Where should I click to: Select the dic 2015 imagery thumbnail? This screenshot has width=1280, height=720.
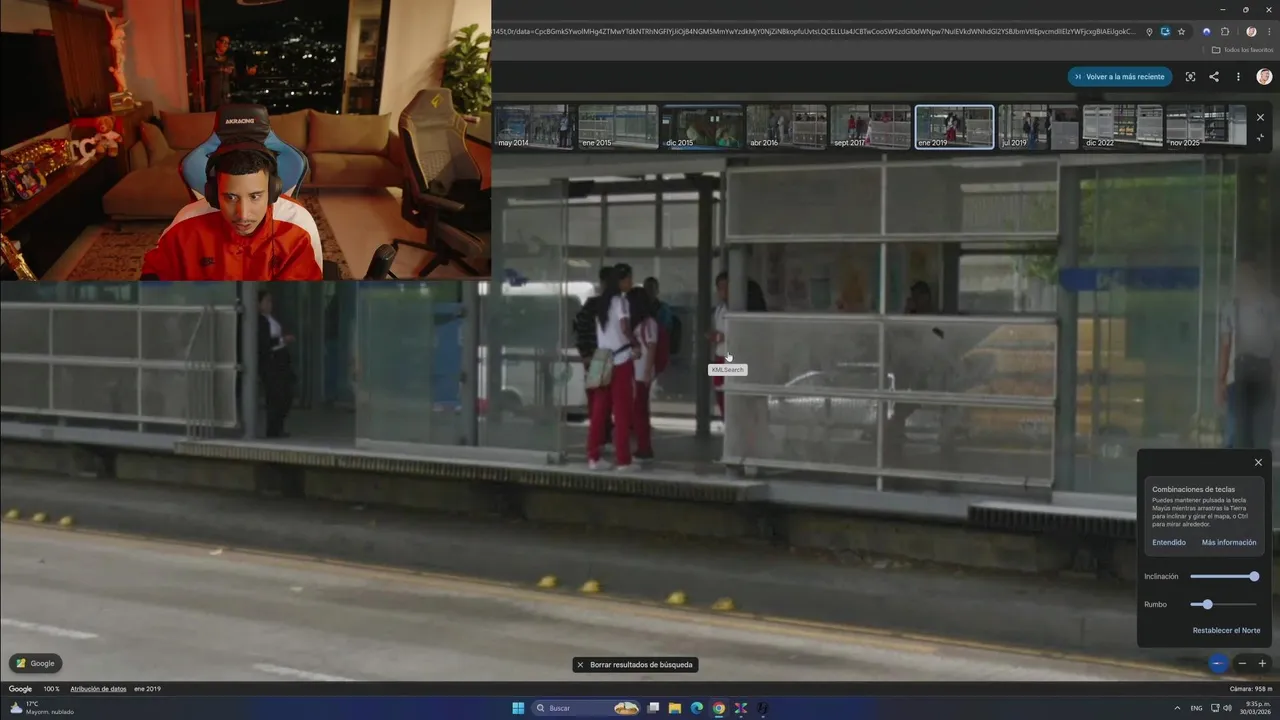point(702,127)
